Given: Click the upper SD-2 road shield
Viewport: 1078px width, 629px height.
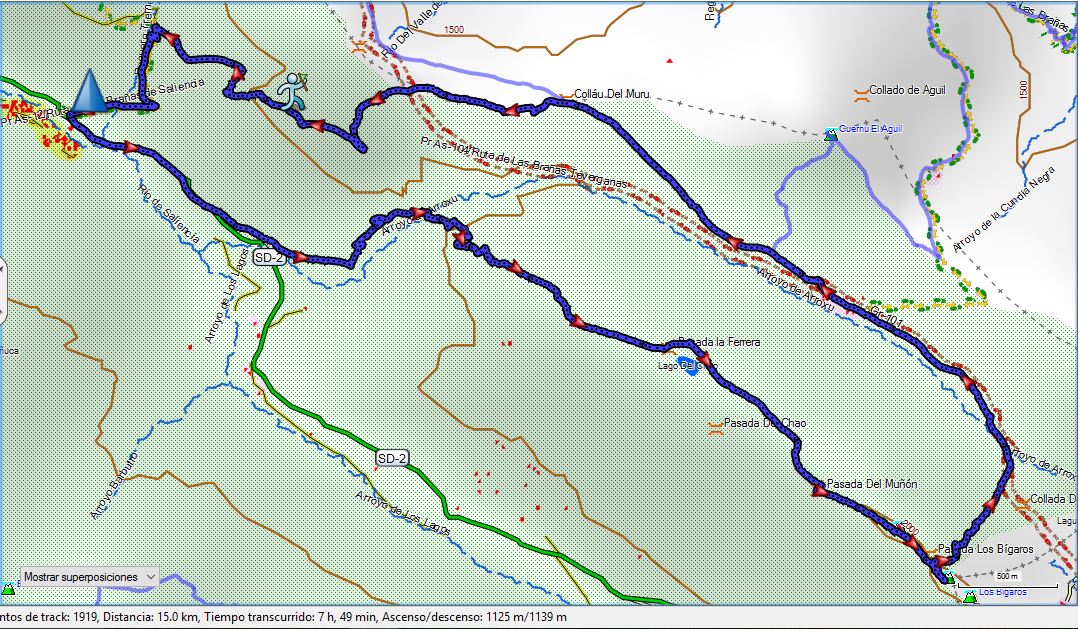Looking at the screenshot, I should (x=269, y=258).
